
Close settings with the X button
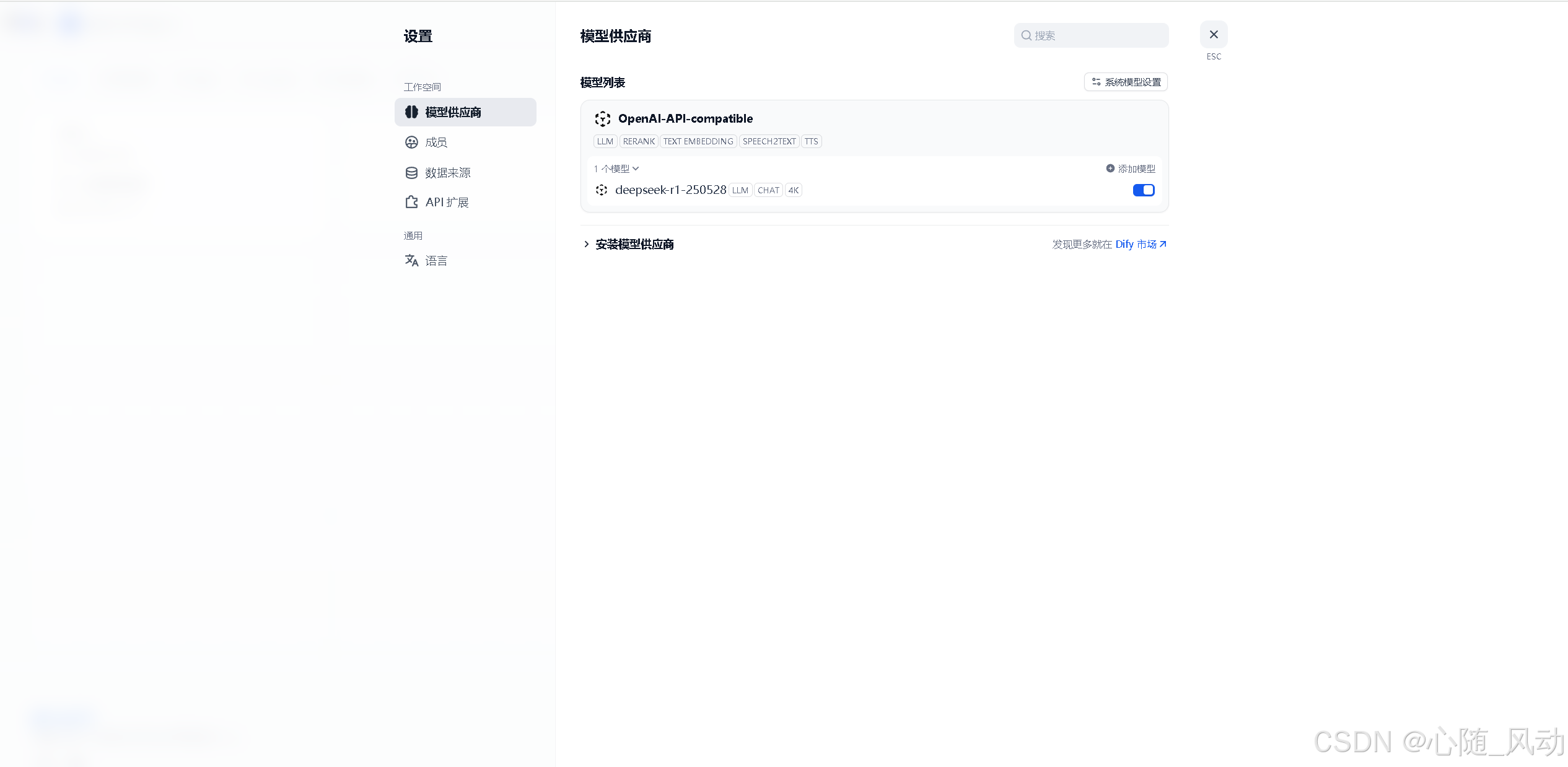coord(1213,35)
